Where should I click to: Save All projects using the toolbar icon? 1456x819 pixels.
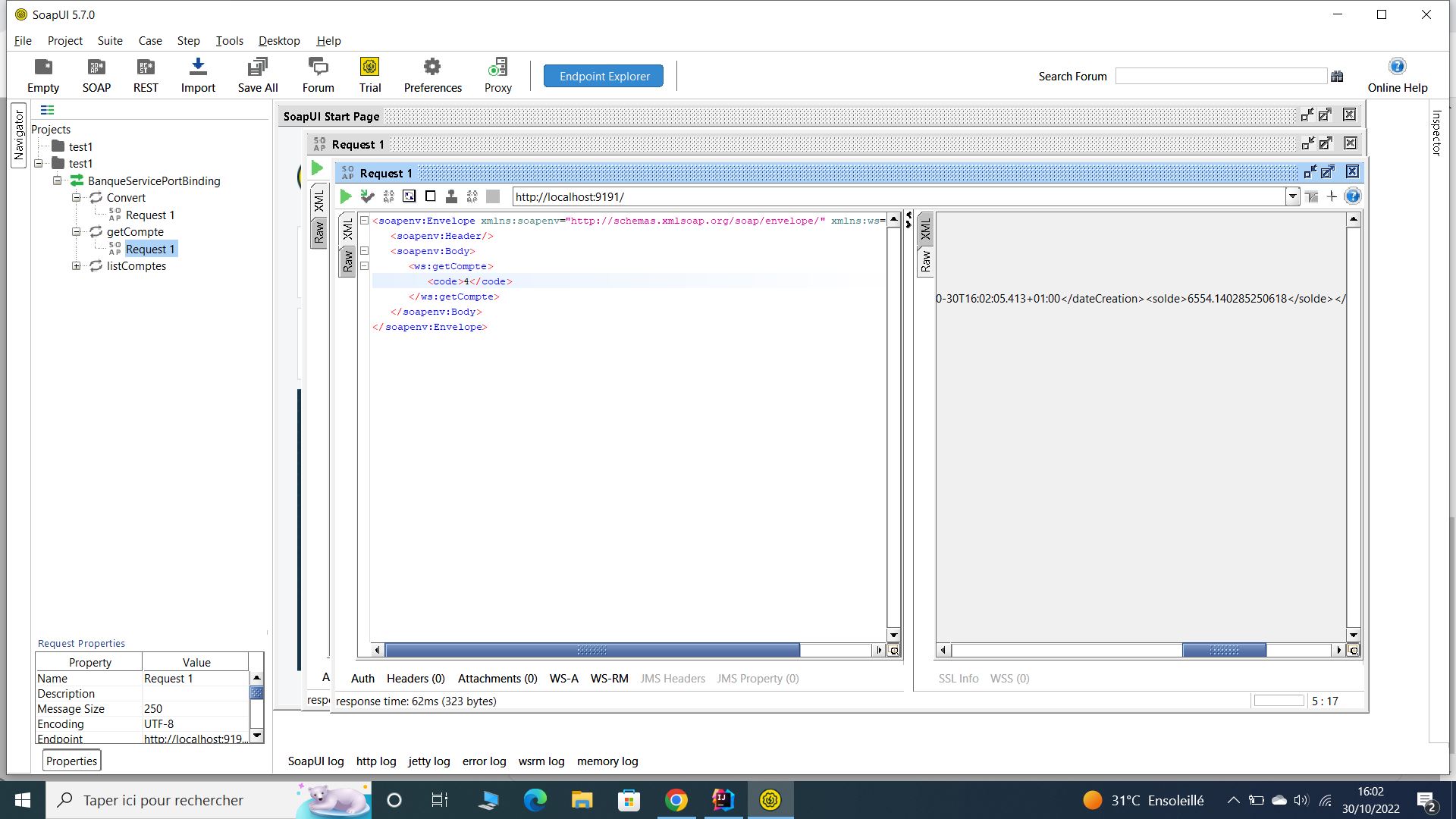click(x=257, y=75)
